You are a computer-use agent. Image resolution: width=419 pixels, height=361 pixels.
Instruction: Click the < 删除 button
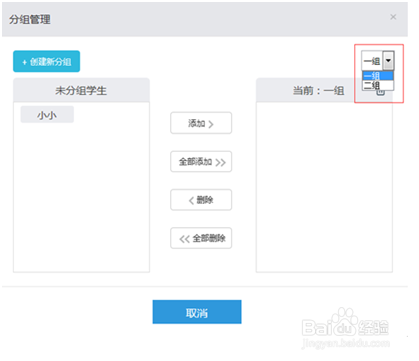(x=201, y=200)
